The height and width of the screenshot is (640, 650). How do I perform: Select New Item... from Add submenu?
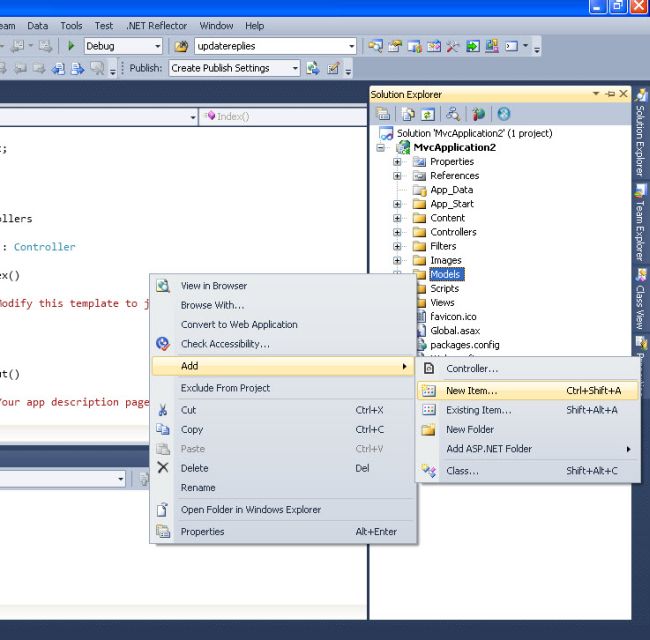(471, 391)
